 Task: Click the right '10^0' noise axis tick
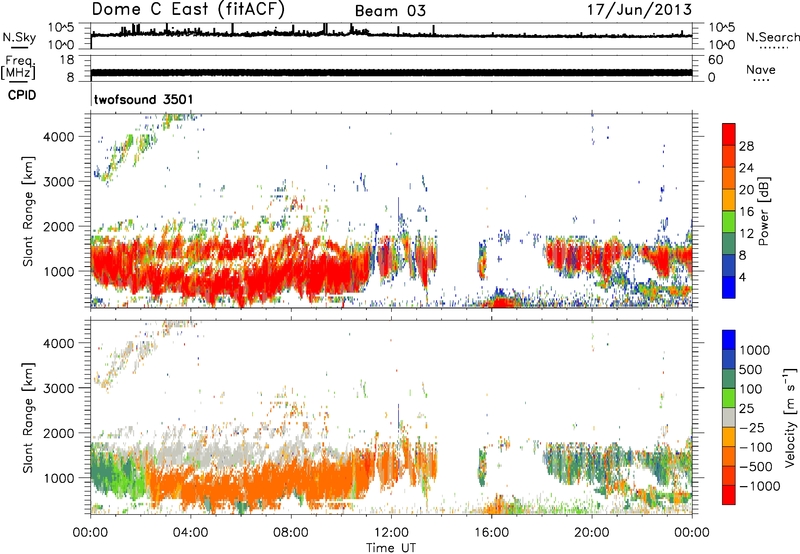click(x=721, y=45)
